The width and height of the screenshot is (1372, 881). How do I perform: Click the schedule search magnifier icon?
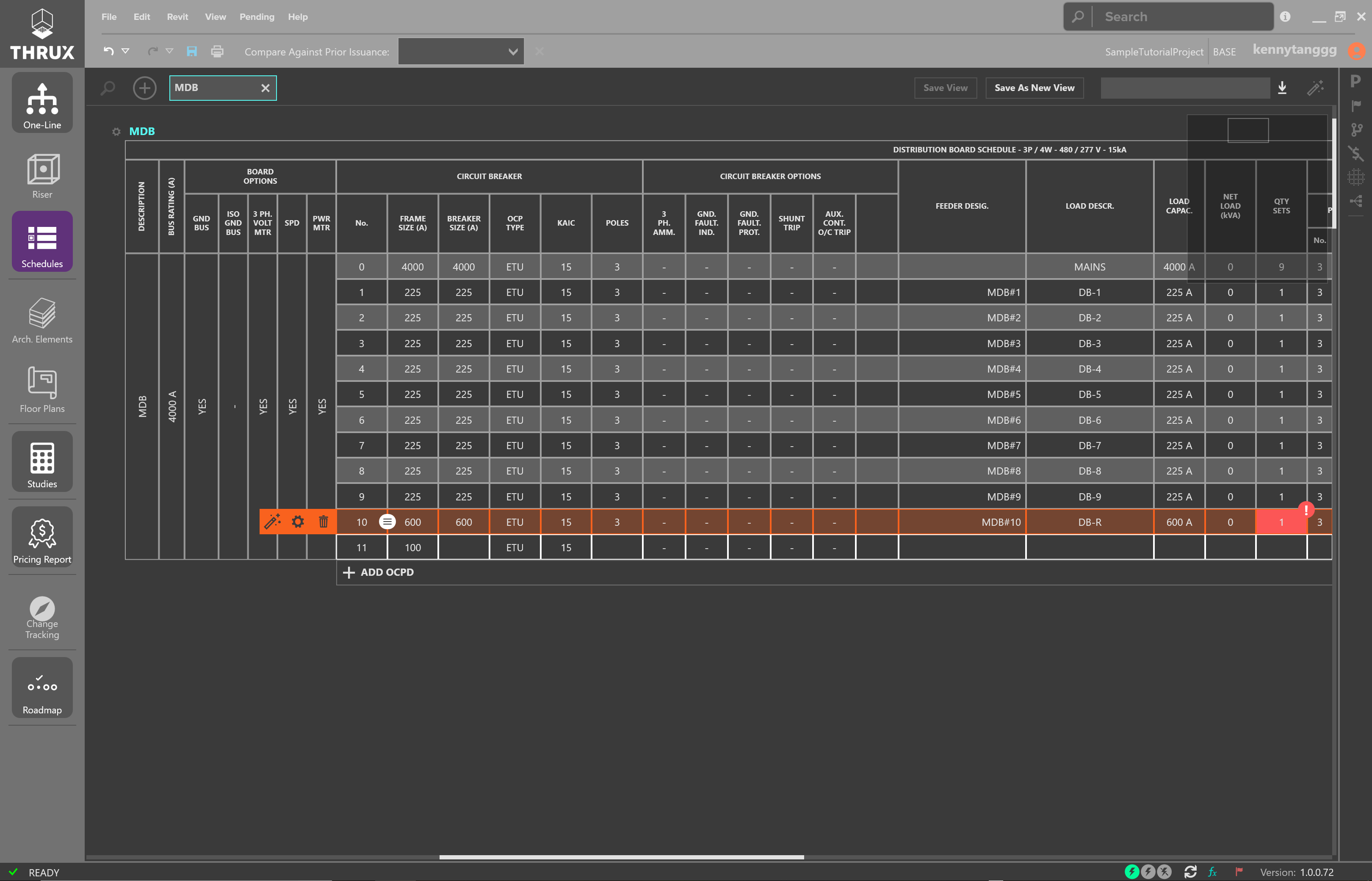click(x=108, y=88)
